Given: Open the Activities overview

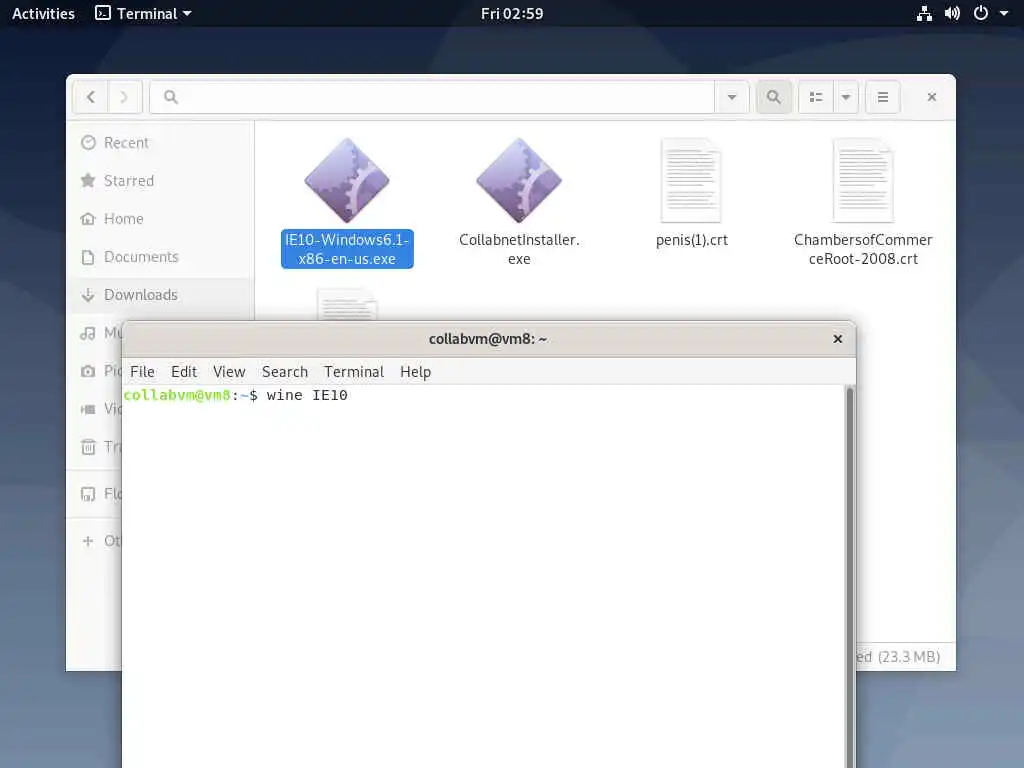Looking at the screenshot, I should pyautogui.click(x=43, y=13).
